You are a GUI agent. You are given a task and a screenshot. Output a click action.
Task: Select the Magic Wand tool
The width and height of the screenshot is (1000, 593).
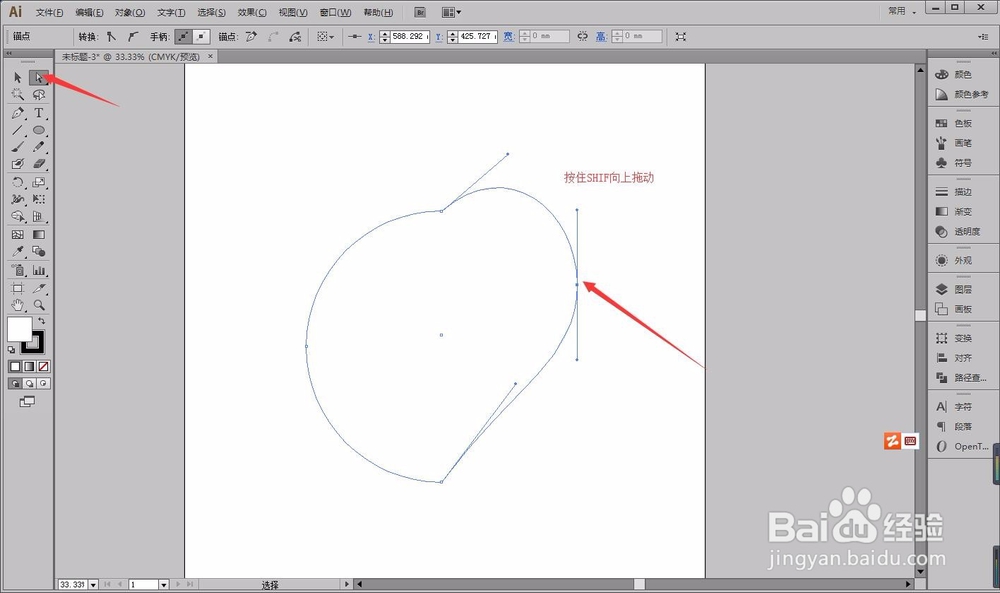pos(18,94)
